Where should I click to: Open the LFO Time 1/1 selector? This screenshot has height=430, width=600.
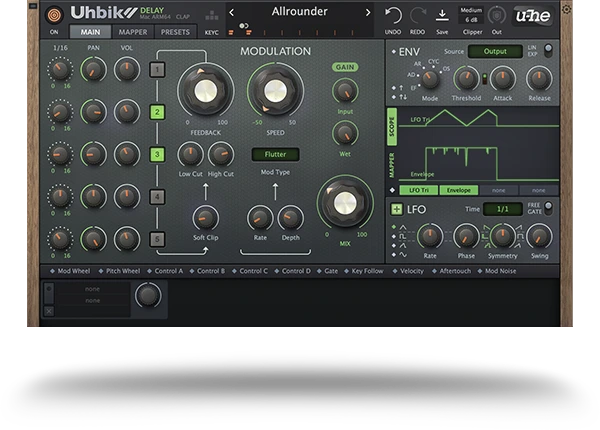coord(502,209)
